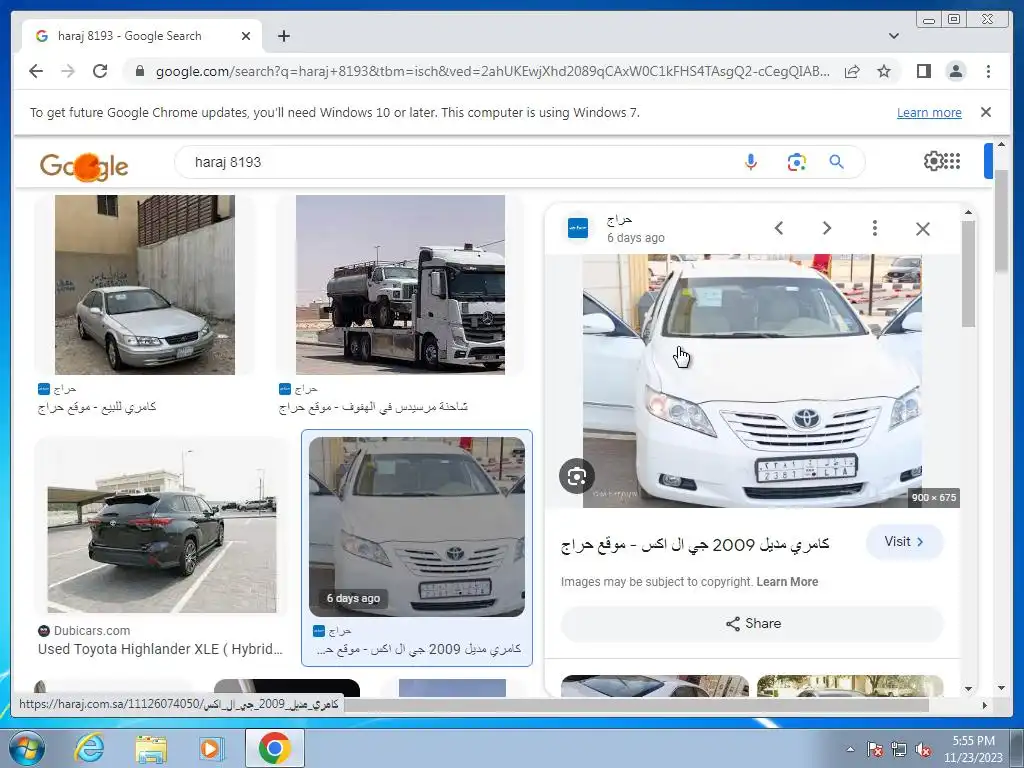Click the horizontal scrollbar right arrow

[x=985, y=705]
